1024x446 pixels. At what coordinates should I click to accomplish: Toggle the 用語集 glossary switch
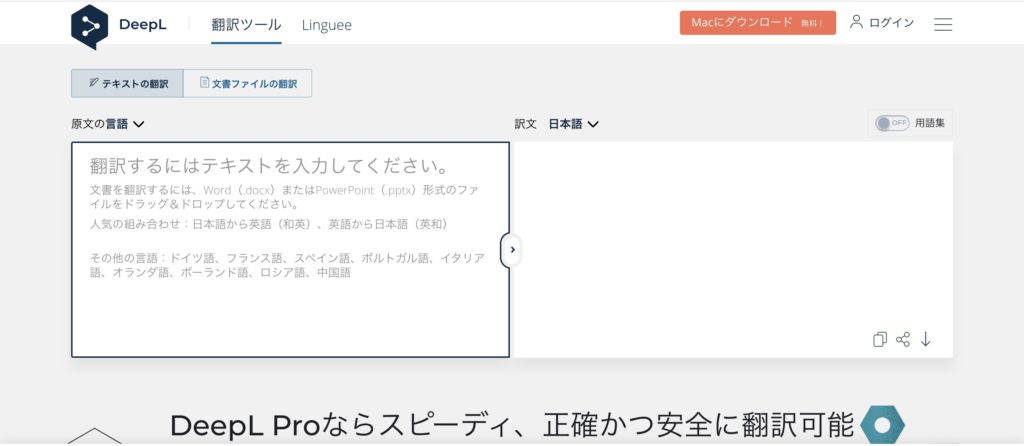892,123
